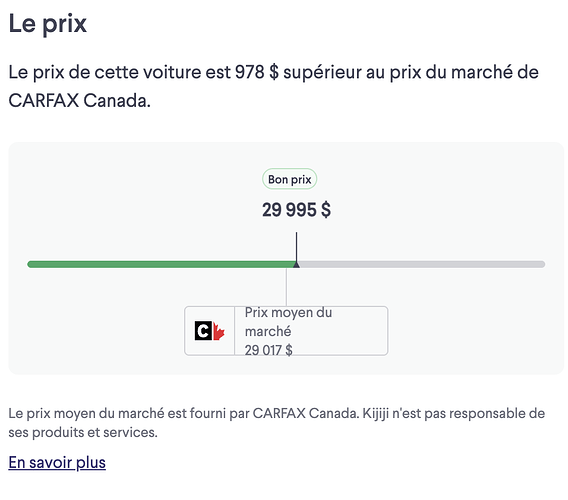Viewport: 568px width, 500px height.
Task: Open the "En savoir plus" link
Action: (x=57, y=462)
